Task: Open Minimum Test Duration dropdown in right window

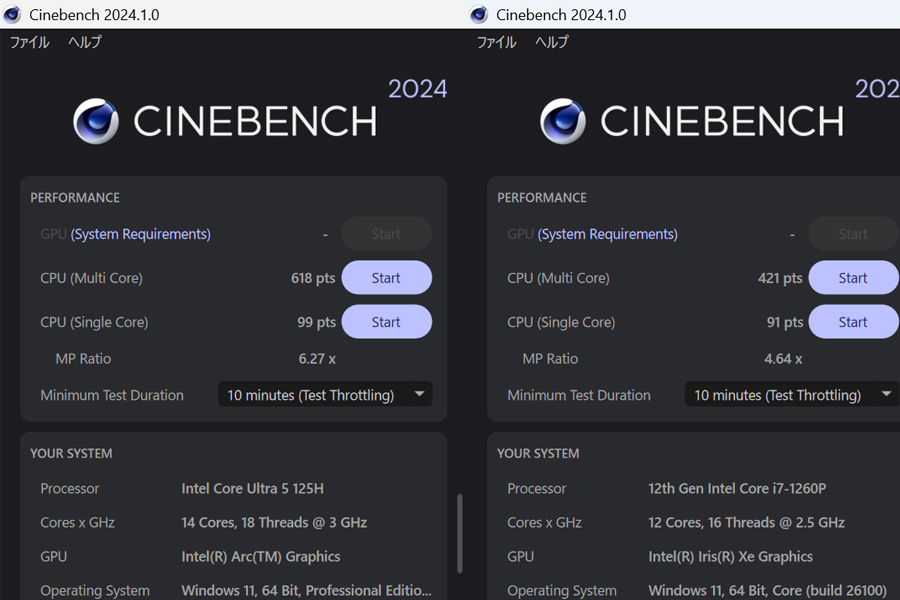Action: pyautogui.click(x=792, y=394)
